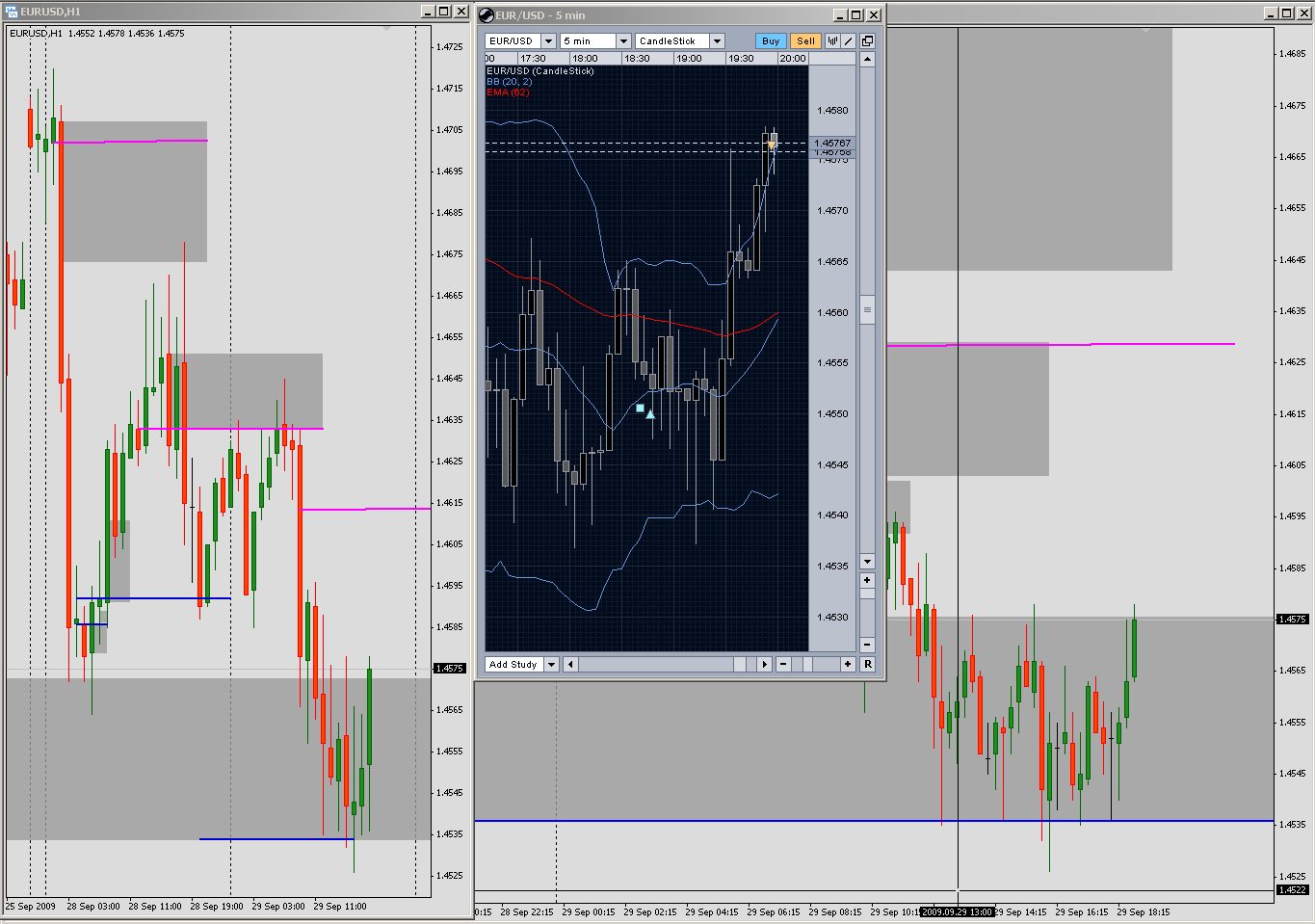Click the vertical price scrollbar thumb
This screenshot has width=1315, height=924.
click(x=867, y=309)
